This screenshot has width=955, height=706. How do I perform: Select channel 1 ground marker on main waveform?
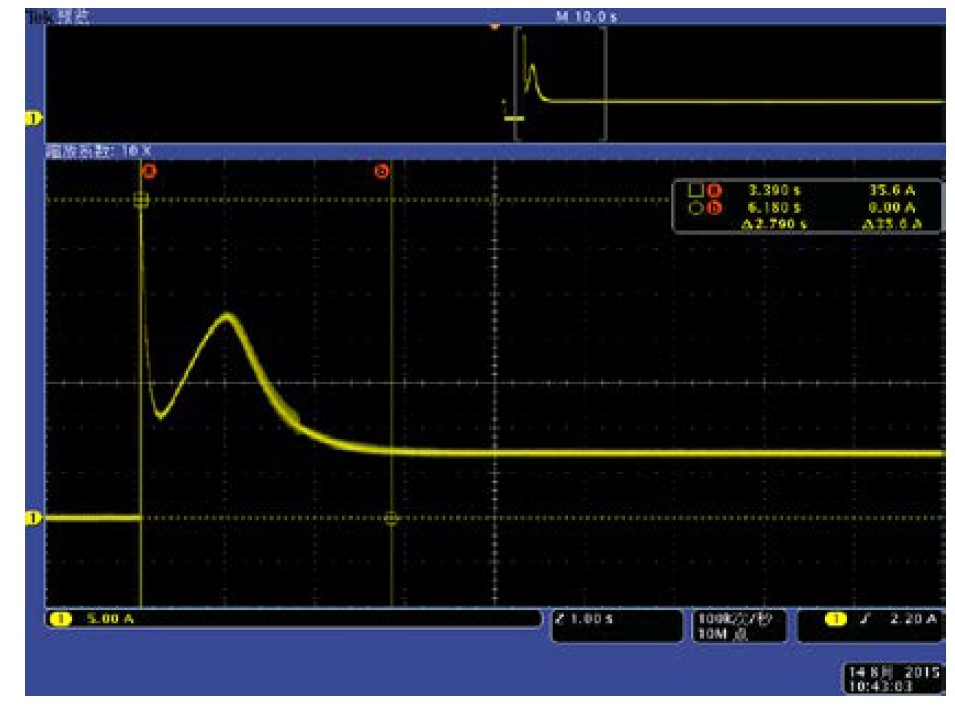33,518
